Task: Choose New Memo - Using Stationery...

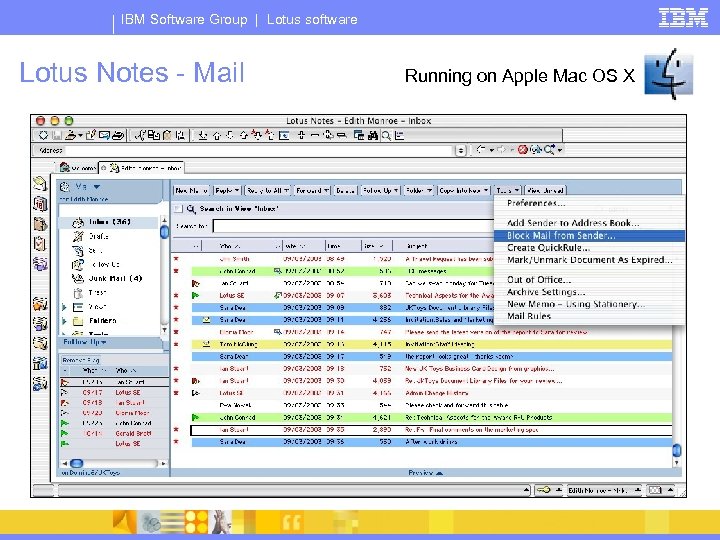Action: coord(576,304)
